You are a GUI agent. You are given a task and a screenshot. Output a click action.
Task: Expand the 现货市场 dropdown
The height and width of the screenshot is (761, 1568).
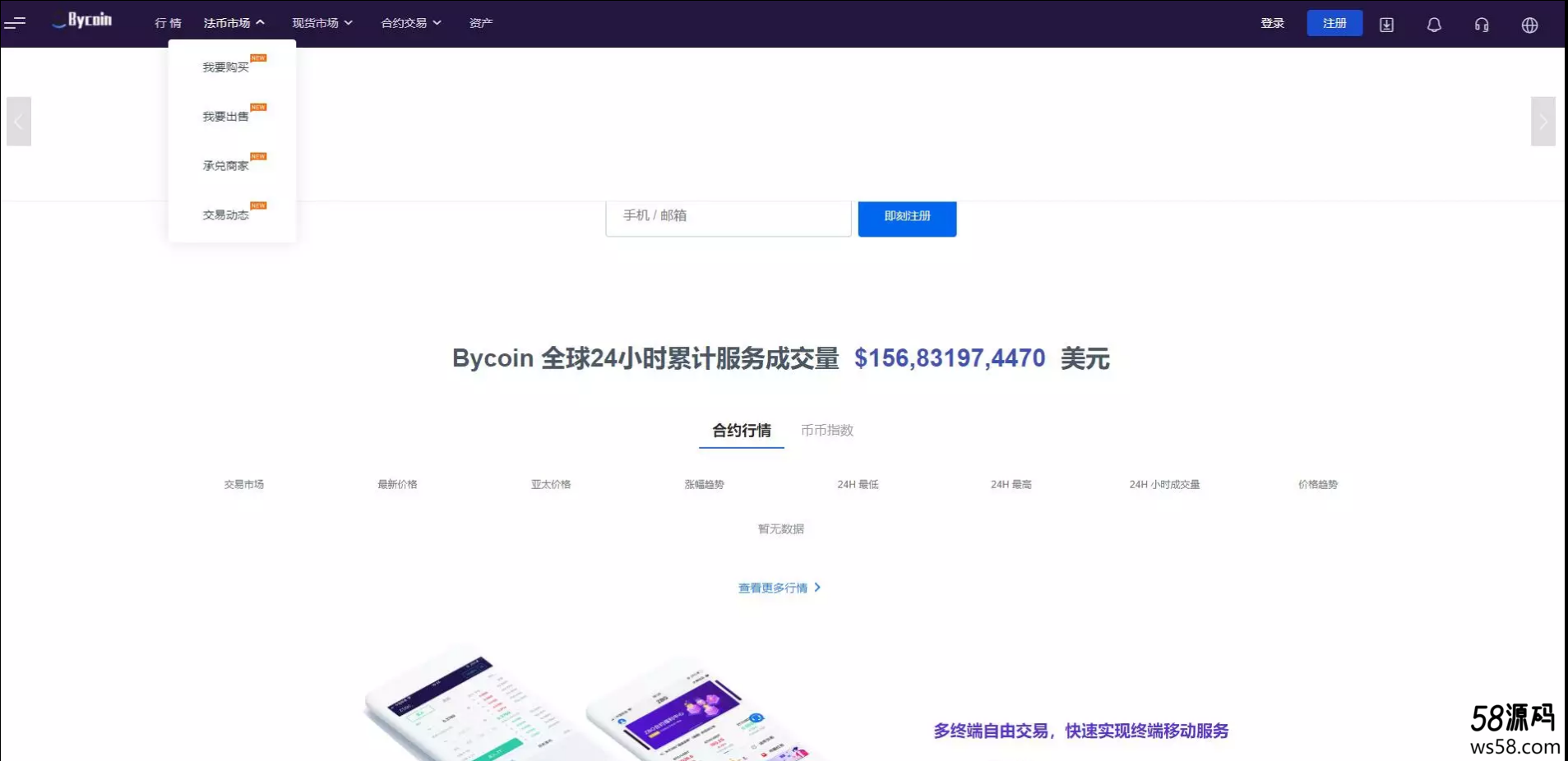click(322, 23)
